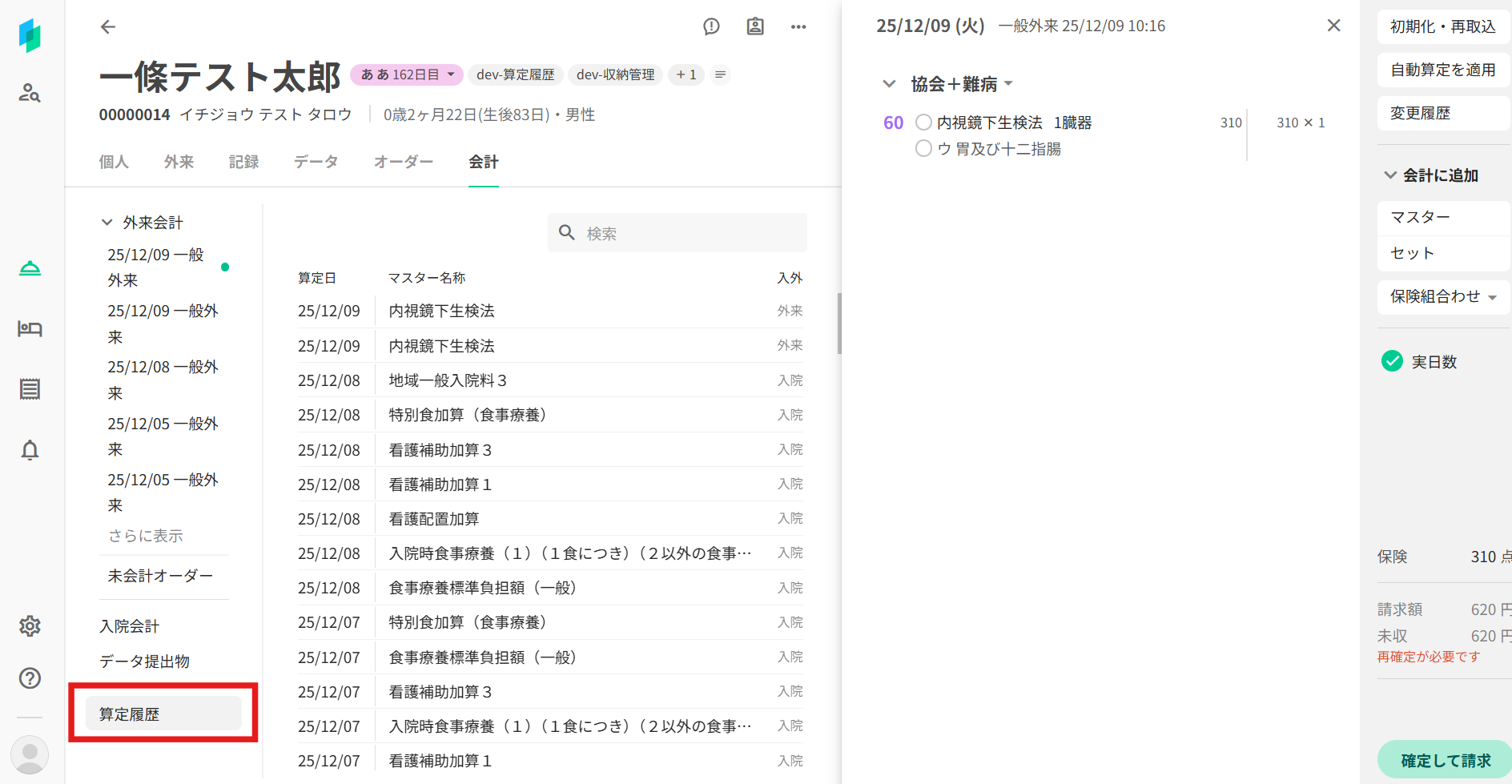Click the 自動算定を適用 button

point(1442,70)
